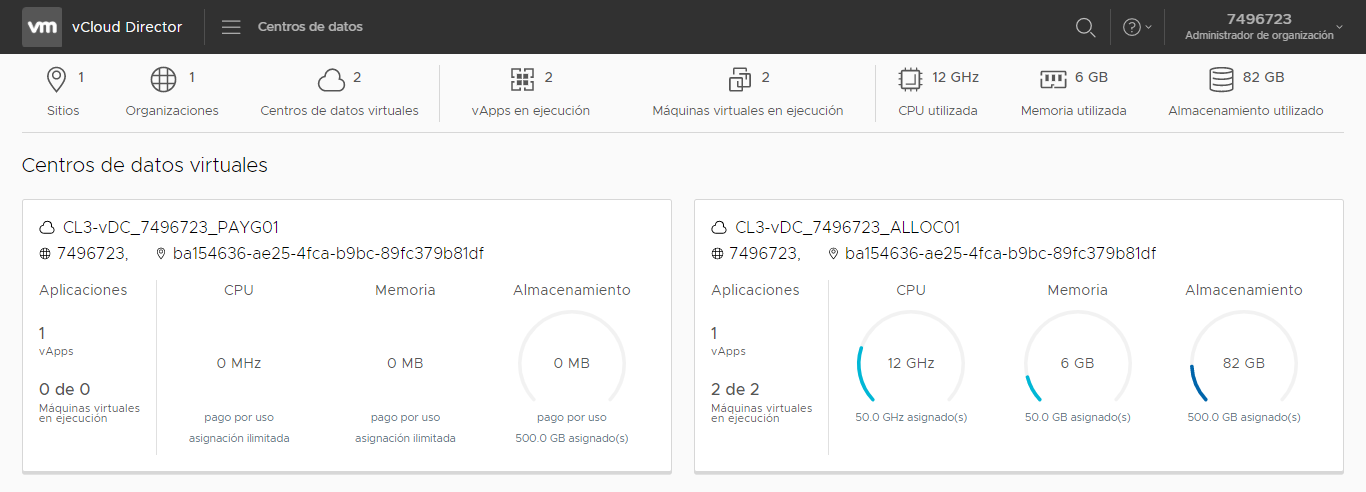Image resolution: width=1366 pixels, height=492 pixels.
Task: Expand the 7496723 user account menu
Action: (x=1265, y=27)
